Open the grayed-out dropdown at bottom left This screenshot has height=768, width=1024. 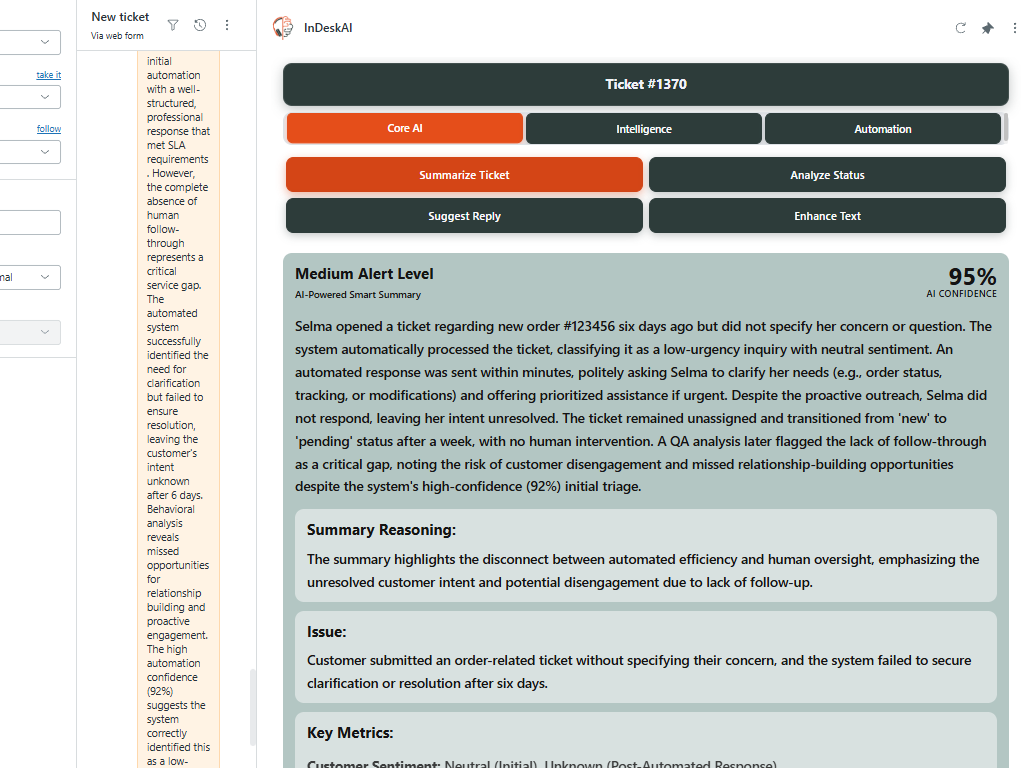(30, 331)
